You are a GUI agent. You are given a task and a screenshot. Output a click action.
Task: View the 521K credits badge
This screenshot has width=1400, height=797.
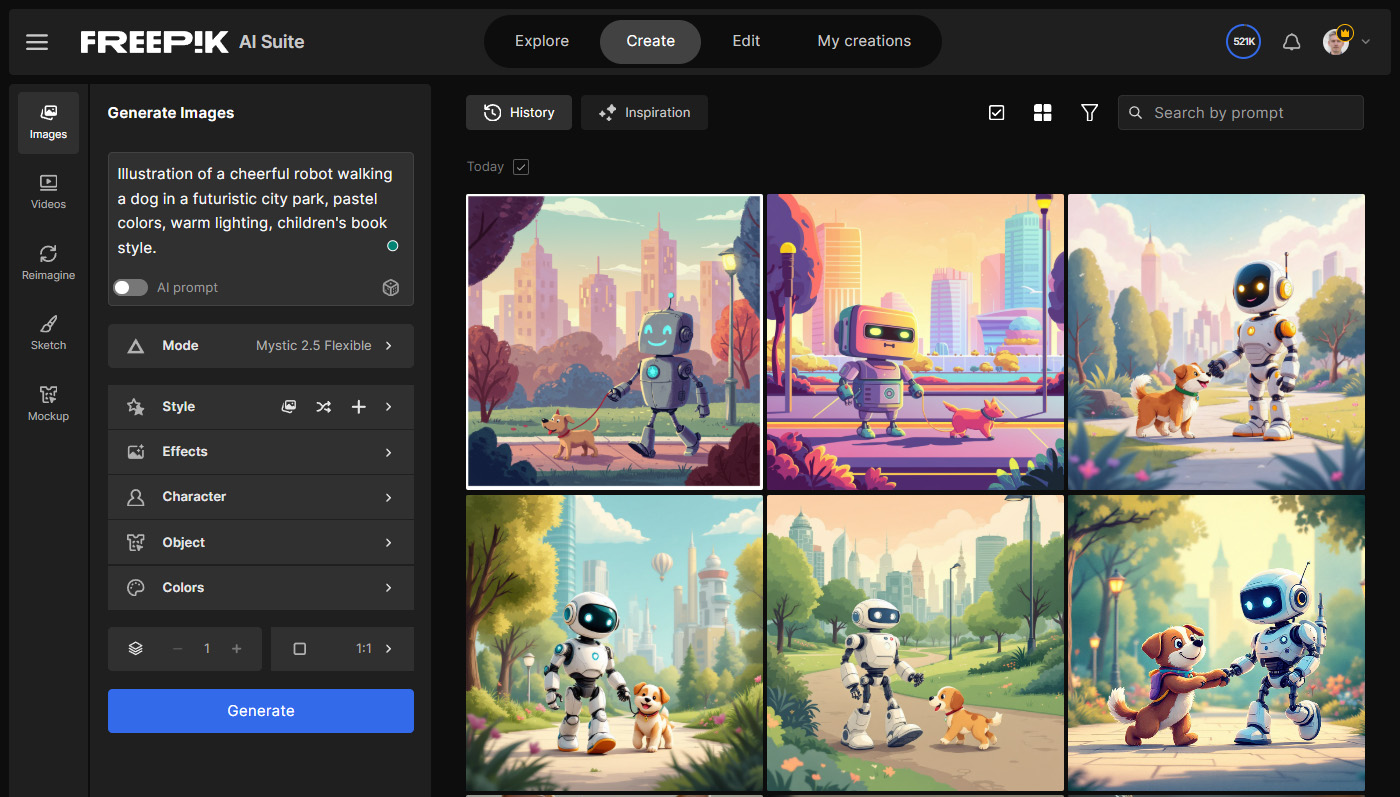[1243, 42]
